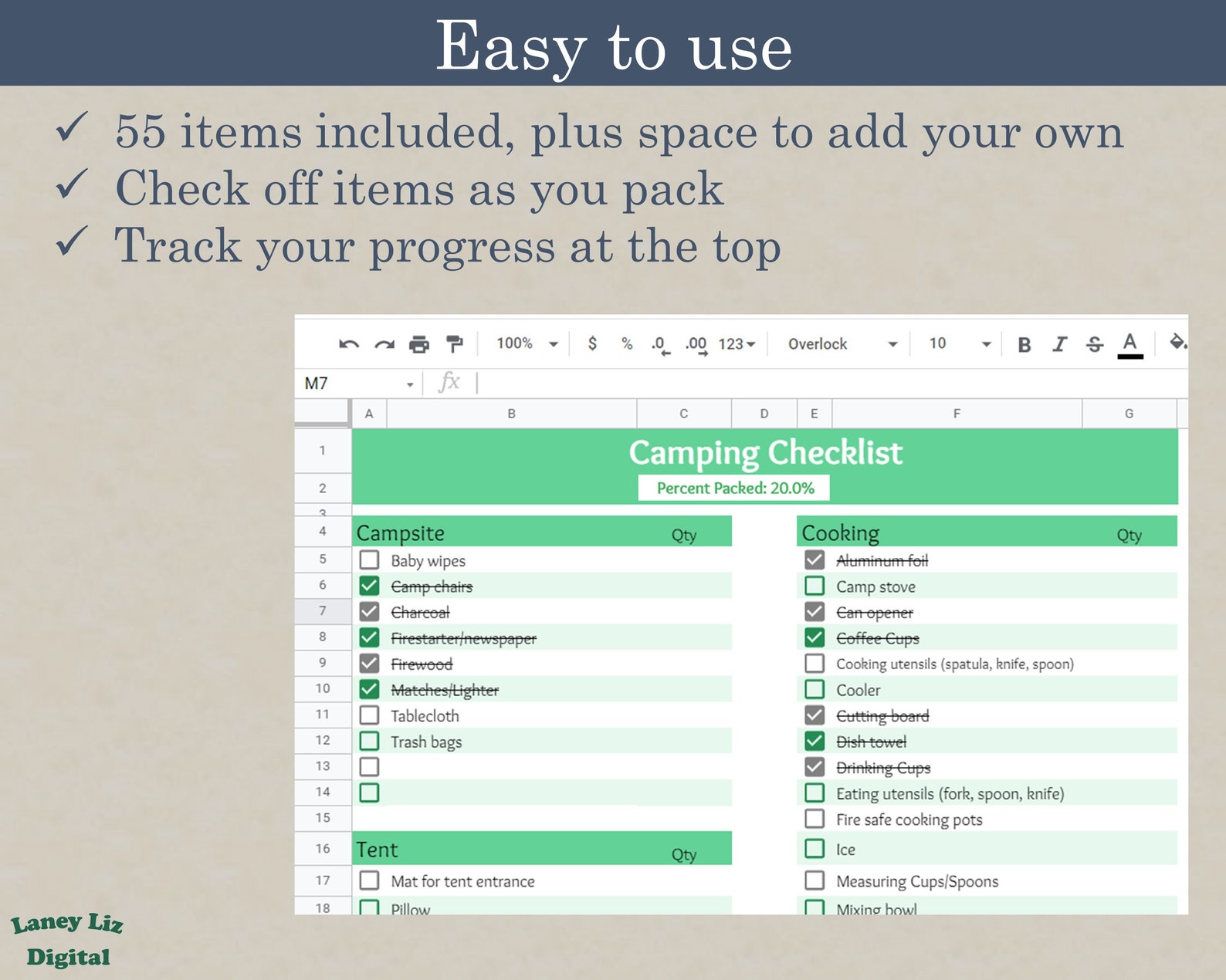1226x980 pixels.
Task: Open the text color picker
Action: [x=1129, y=345]
